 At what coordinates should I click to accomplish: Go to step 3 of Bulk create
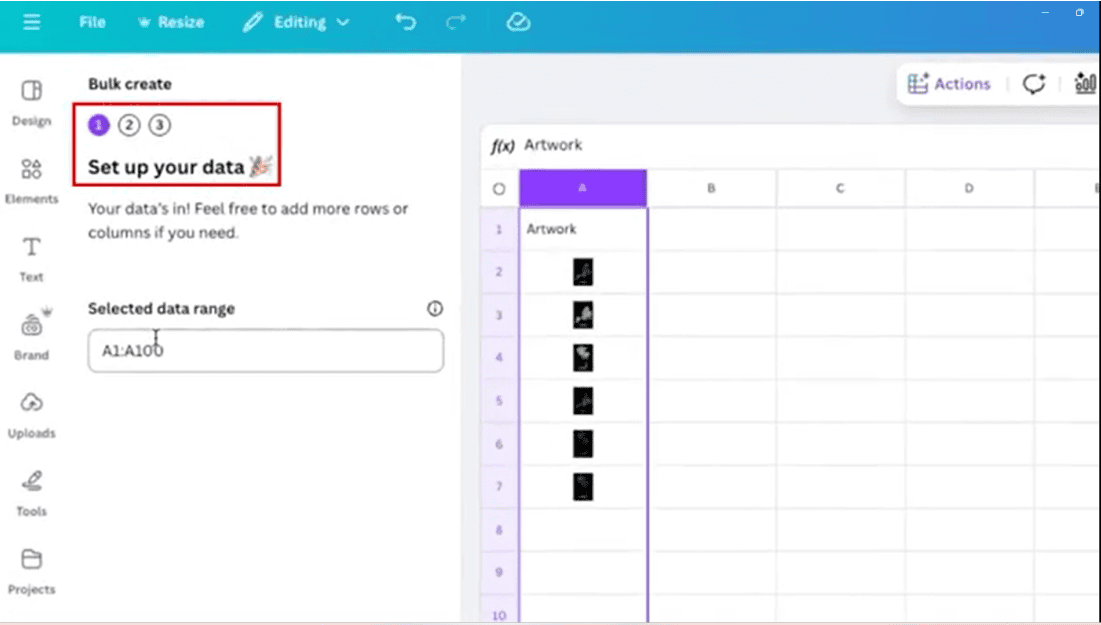pyautogui.click(x=160, y=125)
